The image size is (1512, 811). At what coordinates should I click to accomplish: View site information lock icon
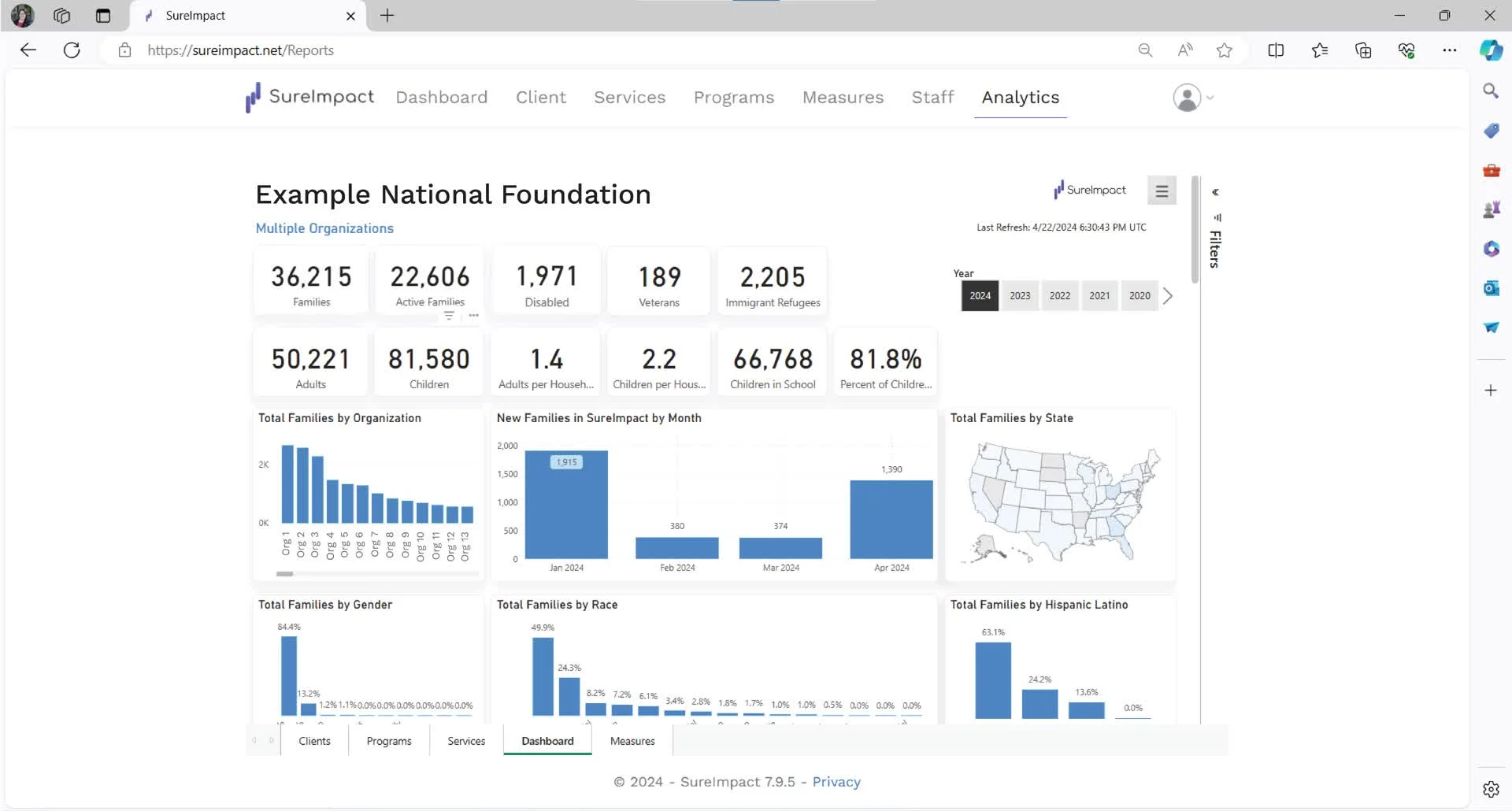pos(124,50)
